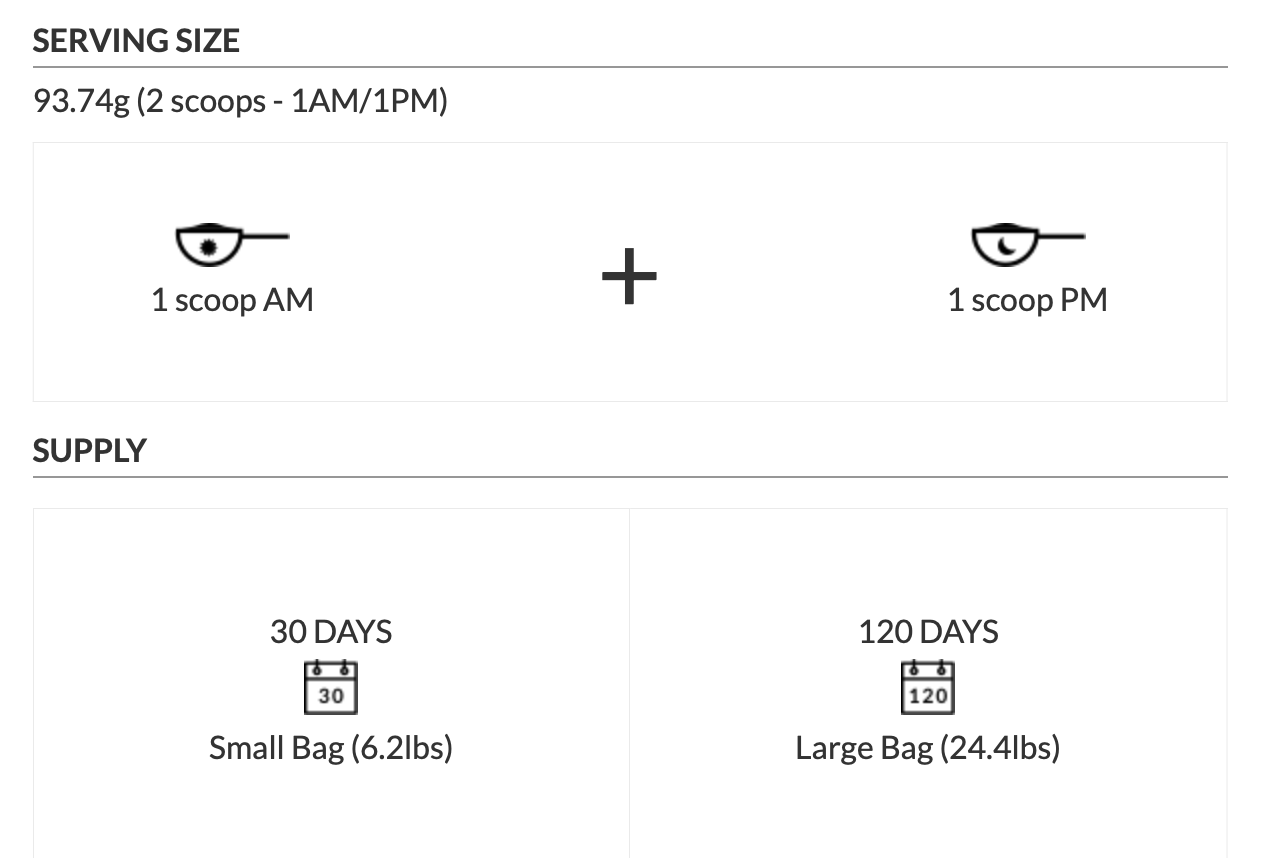Click the 30-day calendar icon
The image size is (1288, 858).
click(x=331, y=687)
